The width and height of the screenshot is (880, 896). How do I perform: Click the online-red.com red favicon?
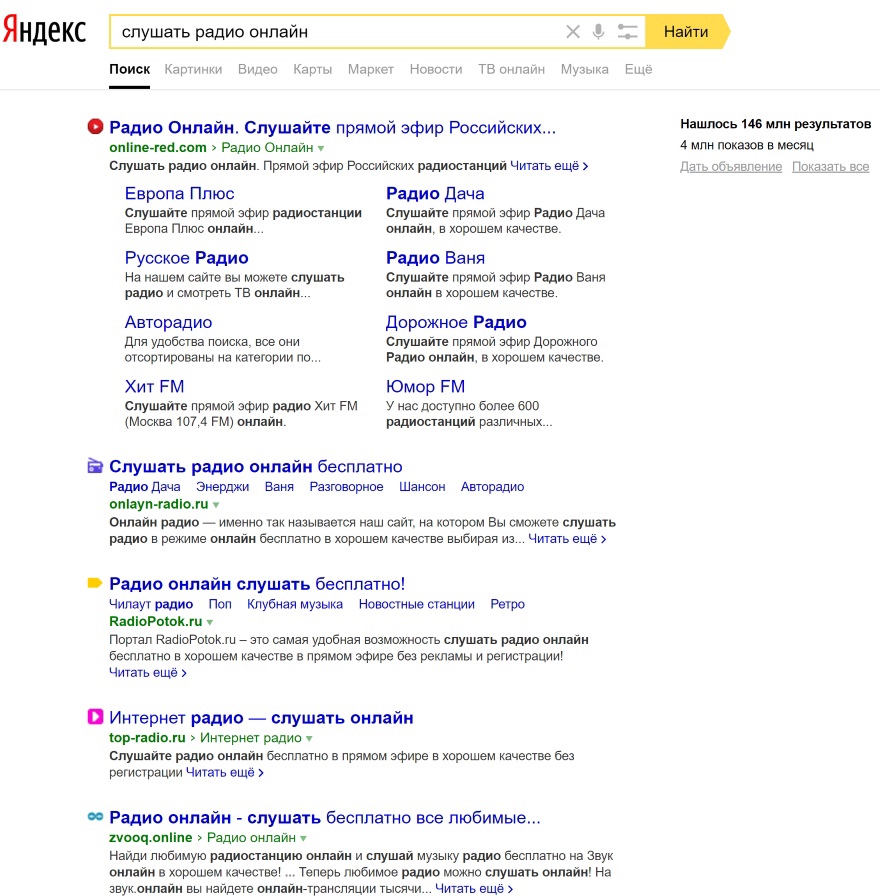coord(95,127)
